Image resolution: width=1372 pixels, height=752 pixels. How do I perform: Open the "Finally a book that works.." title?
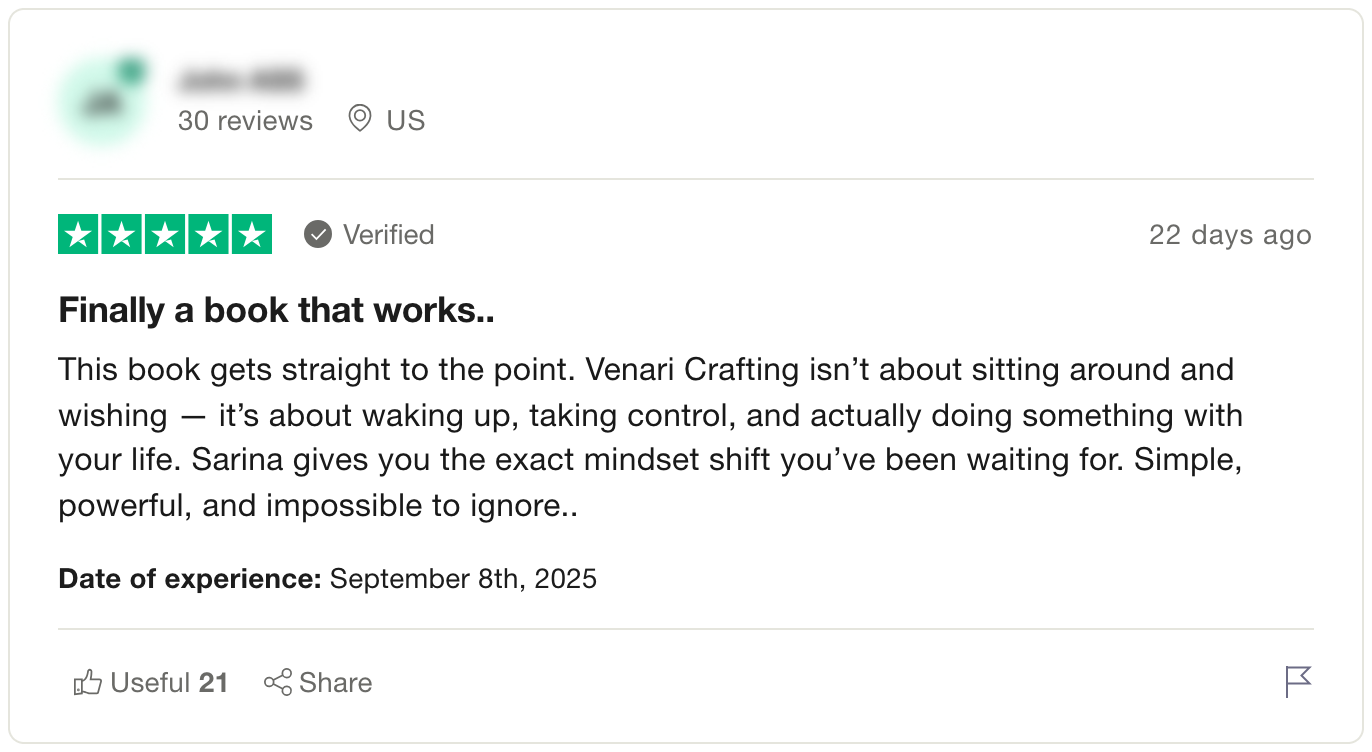(276, 310)
